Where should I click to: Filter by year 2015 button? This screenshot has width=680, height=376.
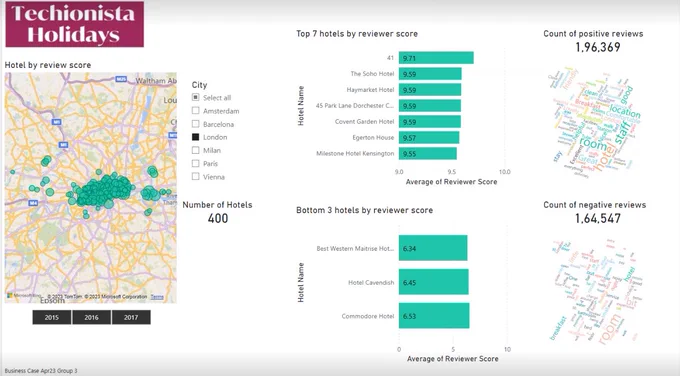[x=52, y=317]
